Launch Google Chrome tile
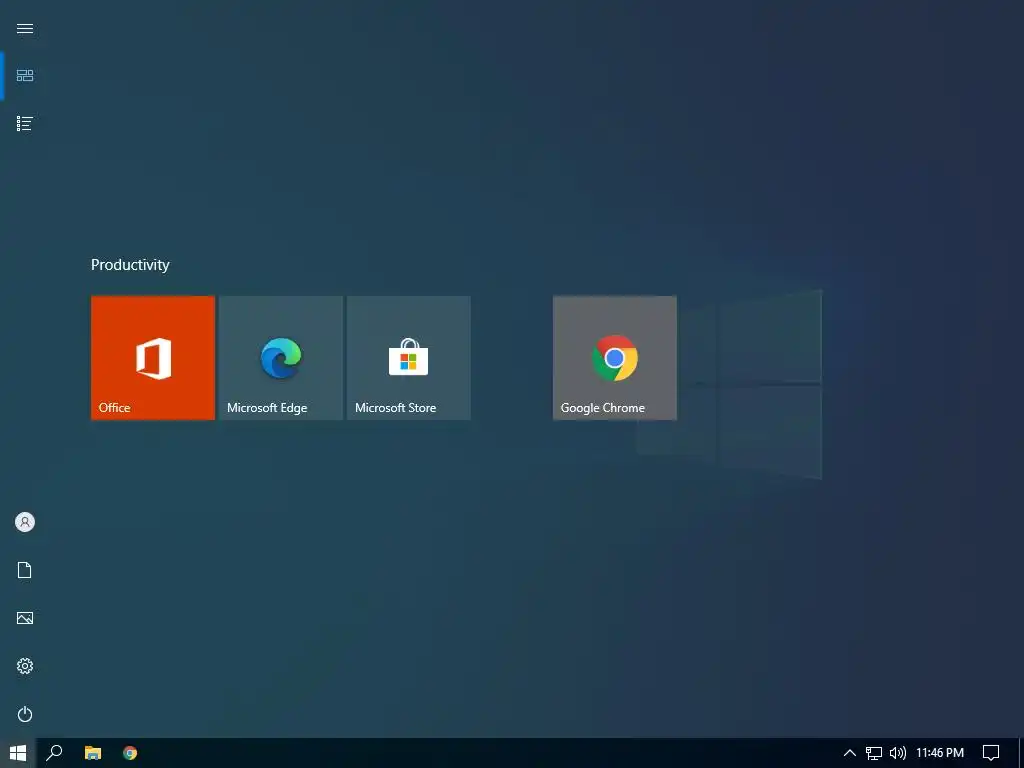This screenshot has width=1024, height=768. pyautogui.click(x=615, y=358)
